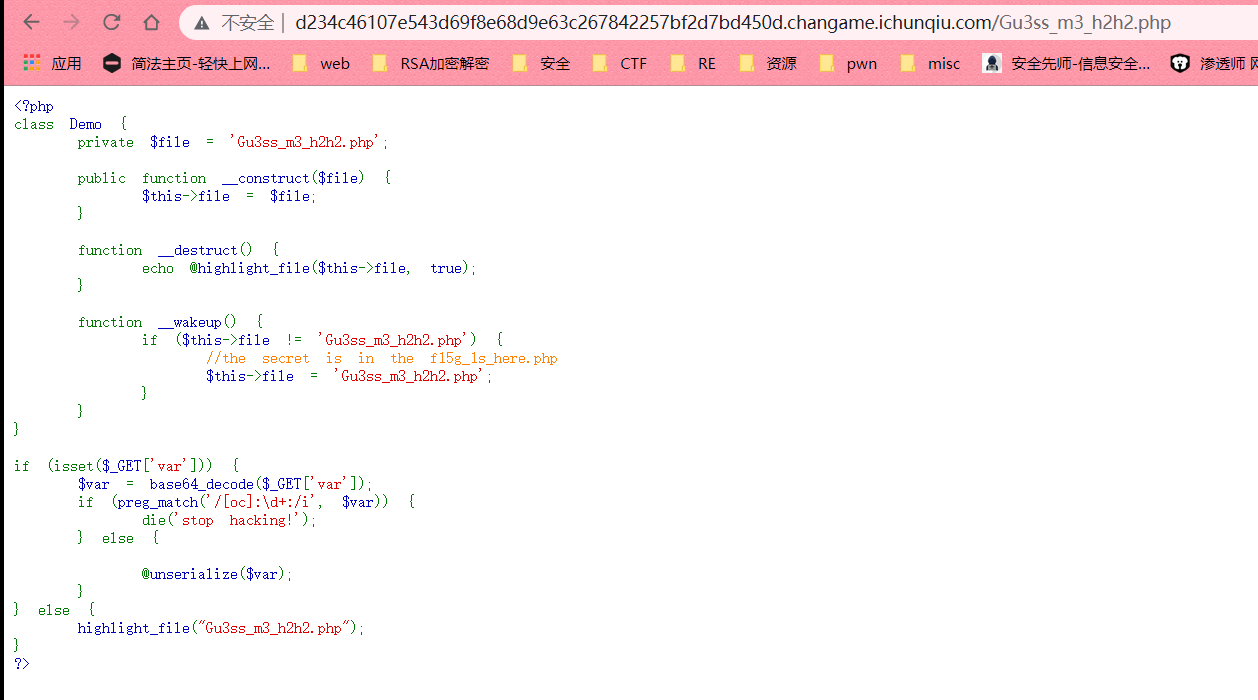The image size is (1258, 700).
Task: Select the URL in the address bar
Action: (x=732, y=23)
